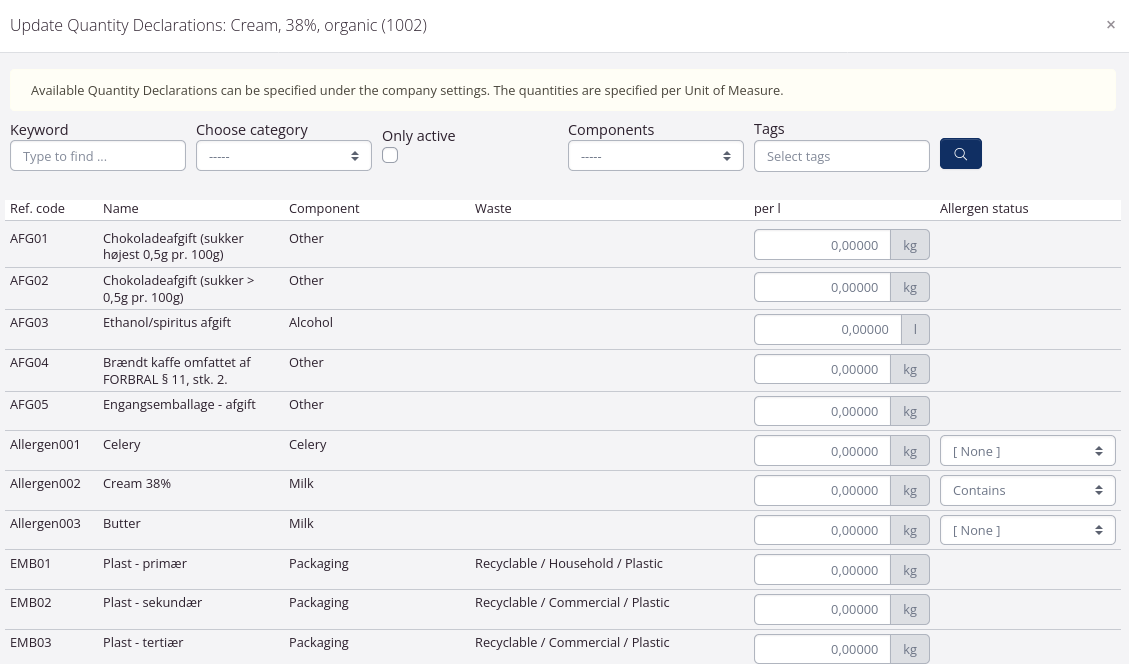Click the chevron on the Butter allergen dropdown
This screenshot has width=1129, height=664.
coord(1099,530)
